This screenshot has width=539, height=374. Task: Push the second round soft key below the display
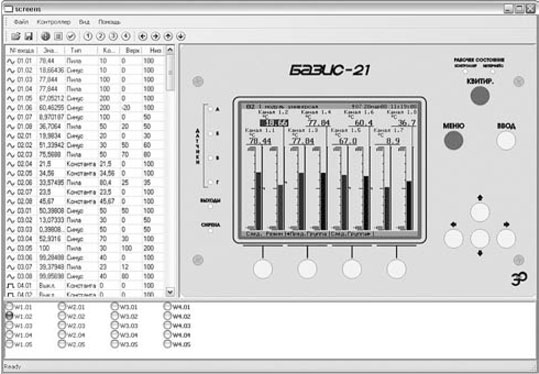tap(307, 268)
